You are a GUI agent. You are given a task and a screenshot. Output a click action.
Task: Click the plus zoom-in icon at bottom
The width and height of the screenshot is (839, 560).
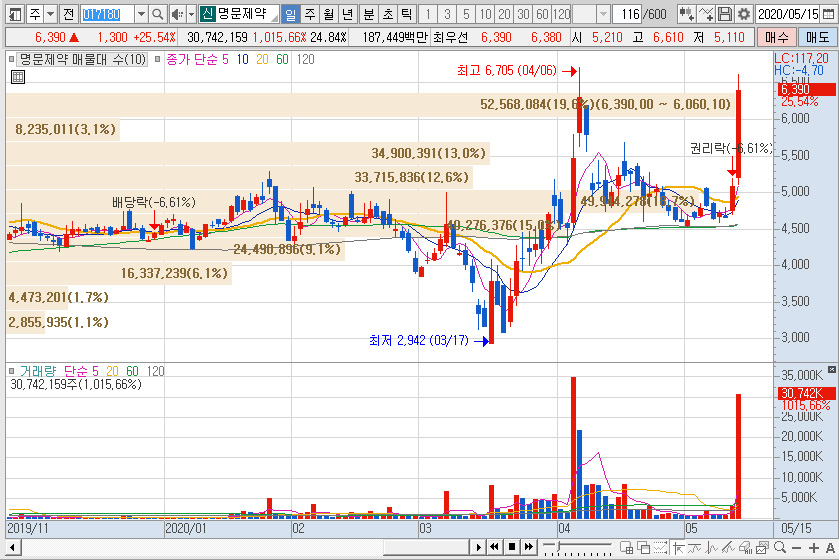pyautogui.click(x=814, y=548)
